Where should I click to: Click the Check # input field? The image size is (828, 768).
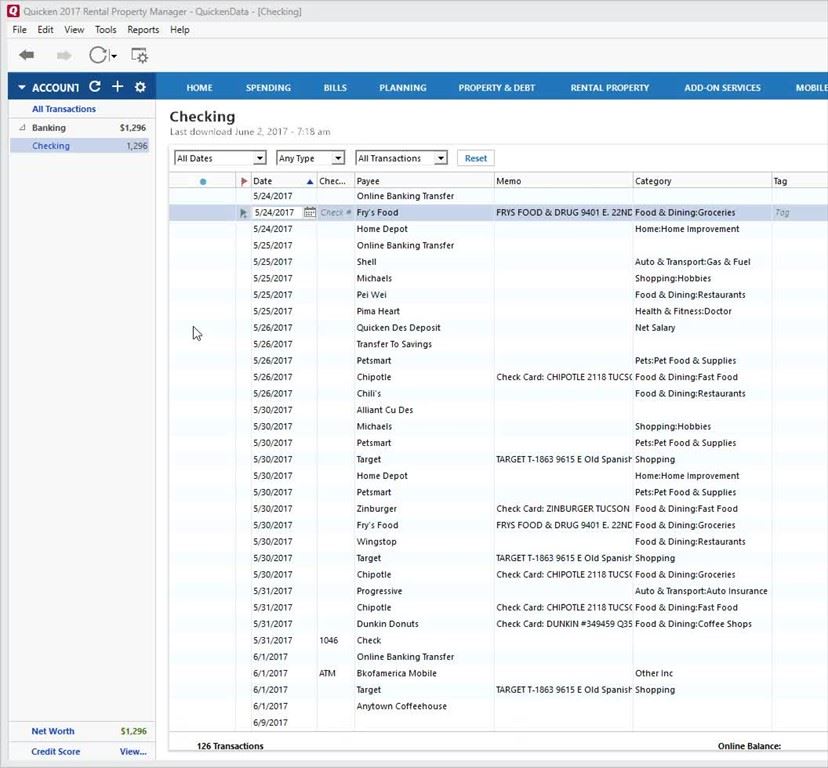[x=335, y=213]
